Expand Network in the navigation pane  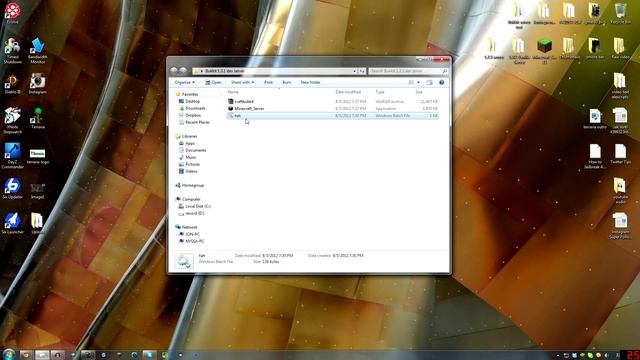(x=187, y=227)
